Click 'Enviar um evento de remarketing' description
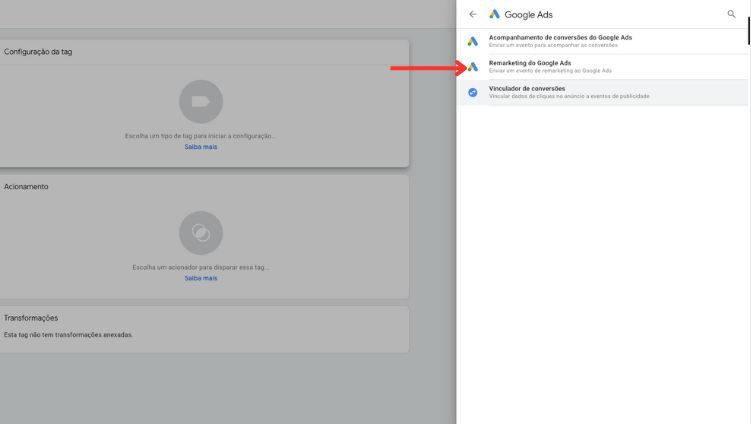 pyautogui.click(x=550, y=71)
